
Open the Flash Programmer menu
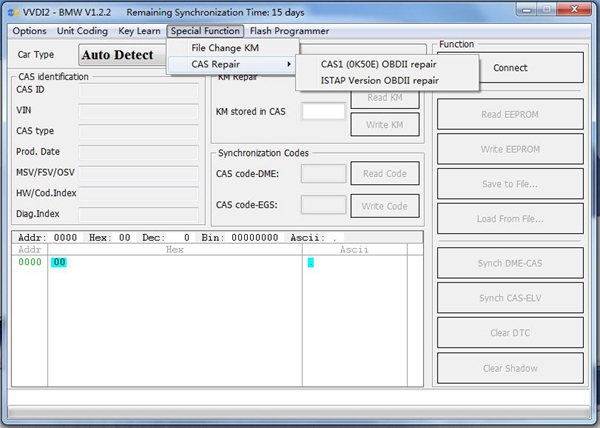[289, 31]
